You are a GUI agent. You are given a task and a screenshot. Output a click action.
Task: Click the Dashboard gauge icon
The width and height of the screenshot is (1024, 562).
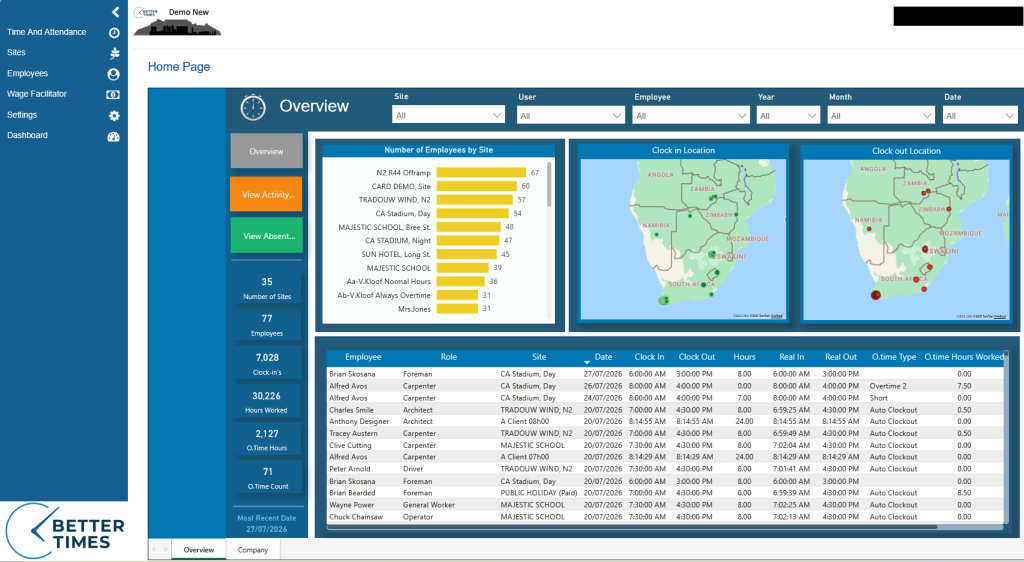114,136
